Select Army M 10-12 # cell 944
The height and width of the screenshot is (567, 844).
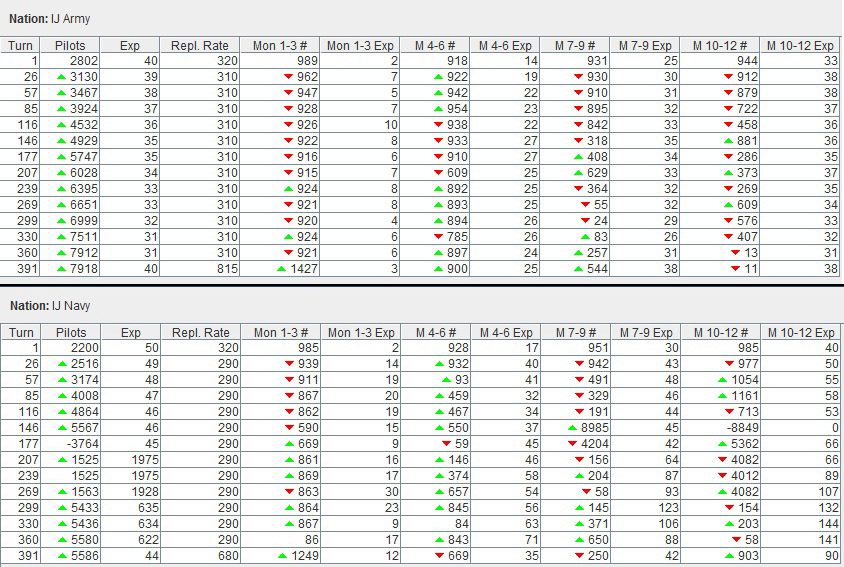(720, 61)
